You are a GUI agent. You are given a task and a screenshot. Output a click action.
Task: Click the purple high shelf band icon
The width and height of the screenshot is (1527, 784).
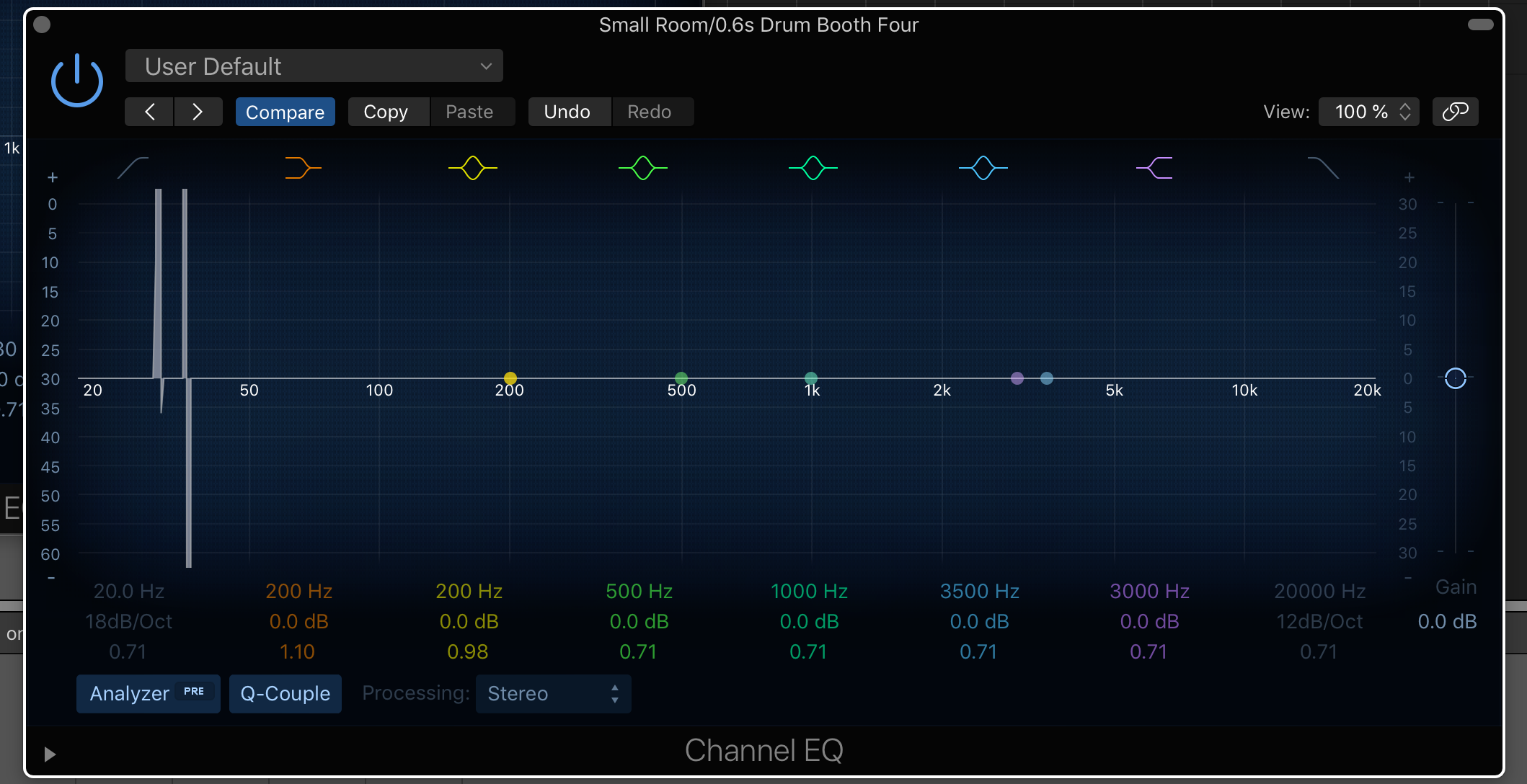1154,168
